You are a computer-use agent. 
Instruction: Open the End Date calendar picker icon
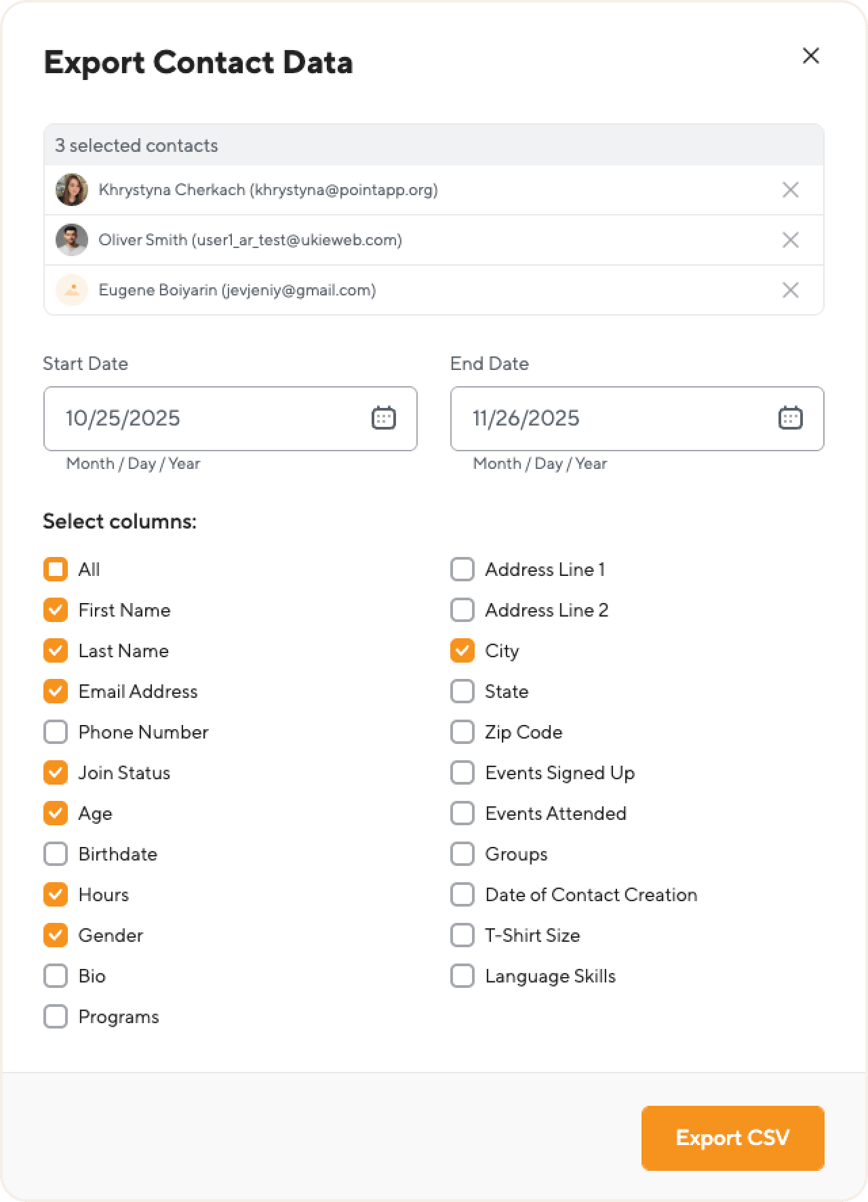[791, 418]
